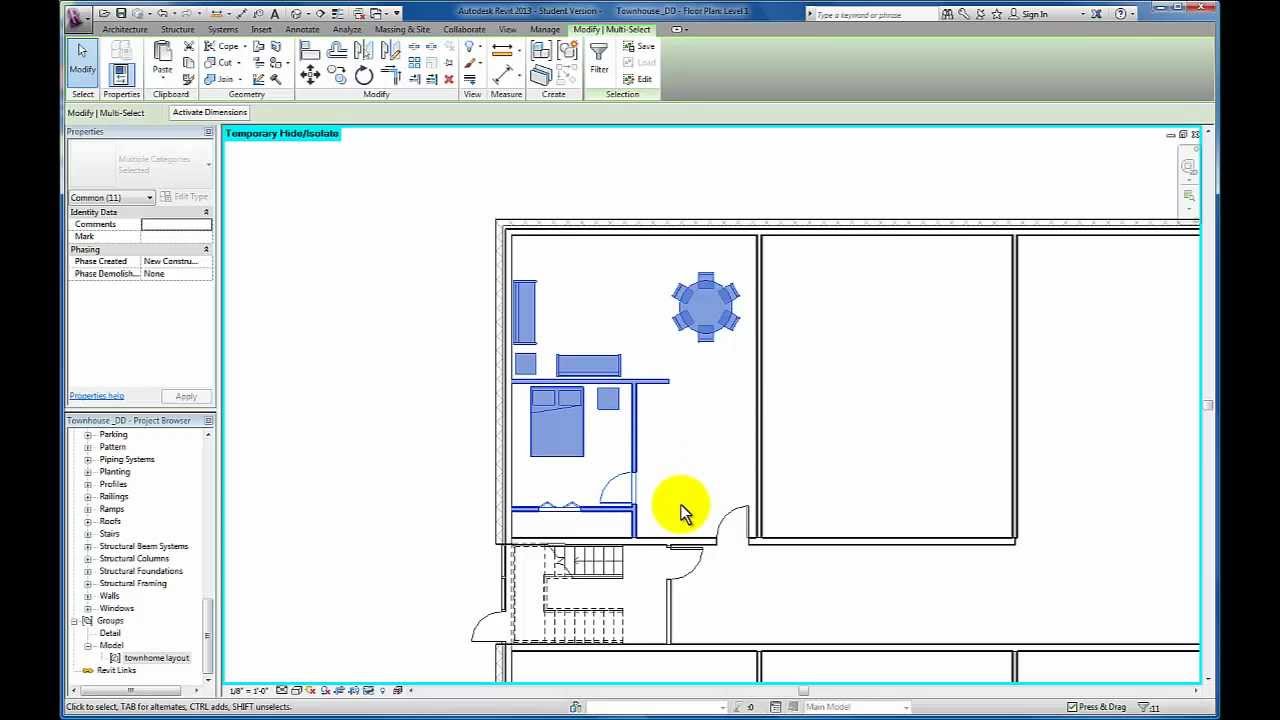
Task: Choose the Move tool with four arrows
Action: click(310, 75)
